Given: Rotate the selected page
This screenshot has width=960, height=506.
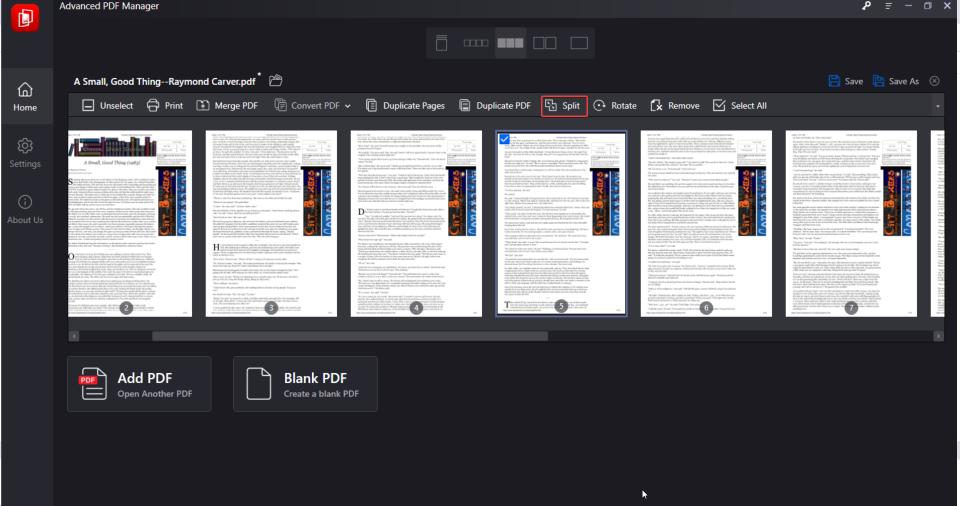Looking at the screenshot, I should click(615, 105).
